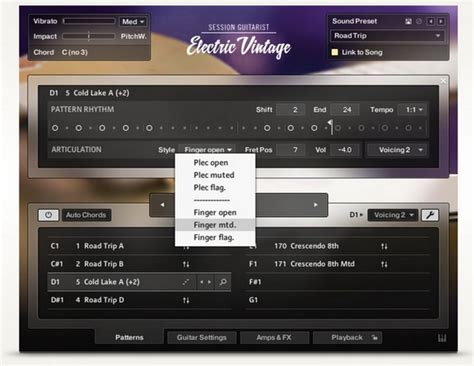Close the pattern editor panel
The image size is (474, 366).
(x=443, y=81)
